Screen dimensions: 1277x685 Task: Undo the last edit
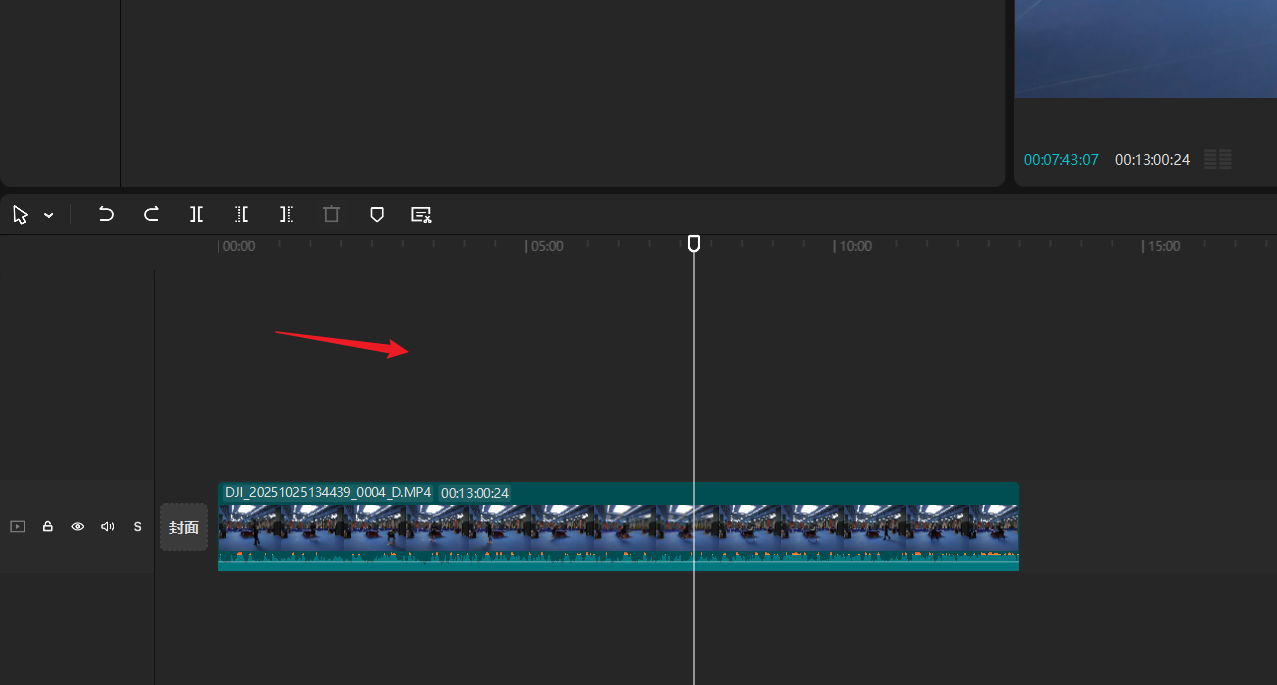point(106,214)
